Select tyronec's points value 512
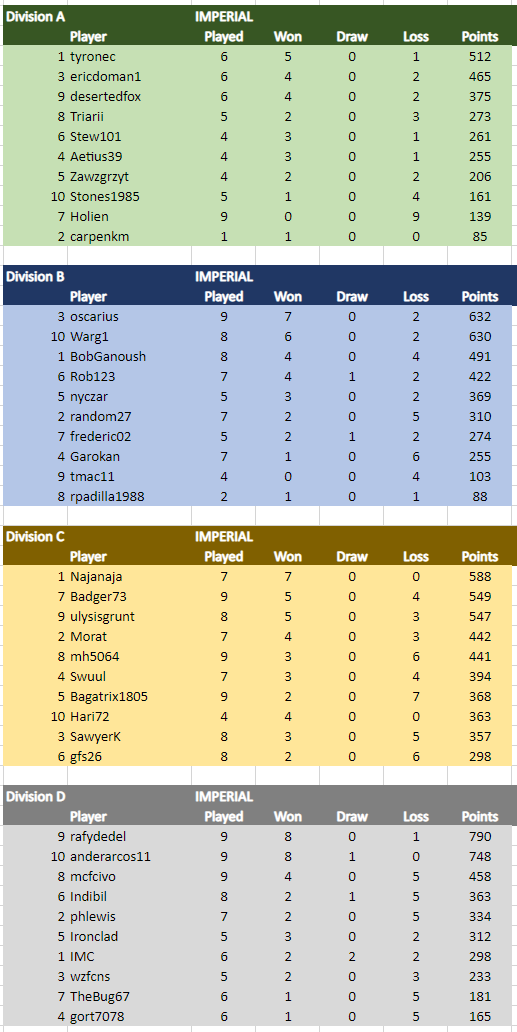This screenshot has height=1032, width=517. point(480,57)
